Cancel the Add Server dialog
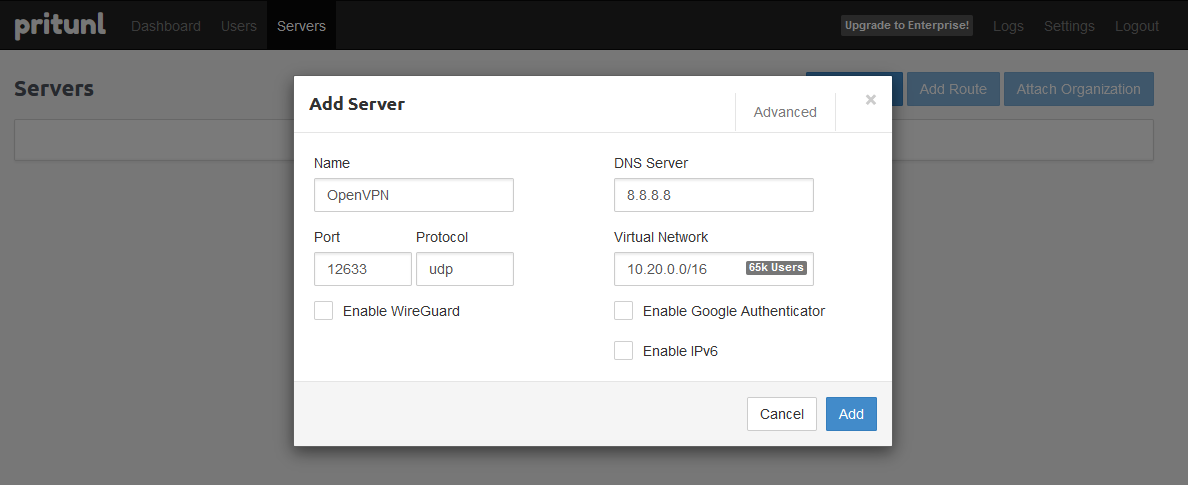 [782, 414]
